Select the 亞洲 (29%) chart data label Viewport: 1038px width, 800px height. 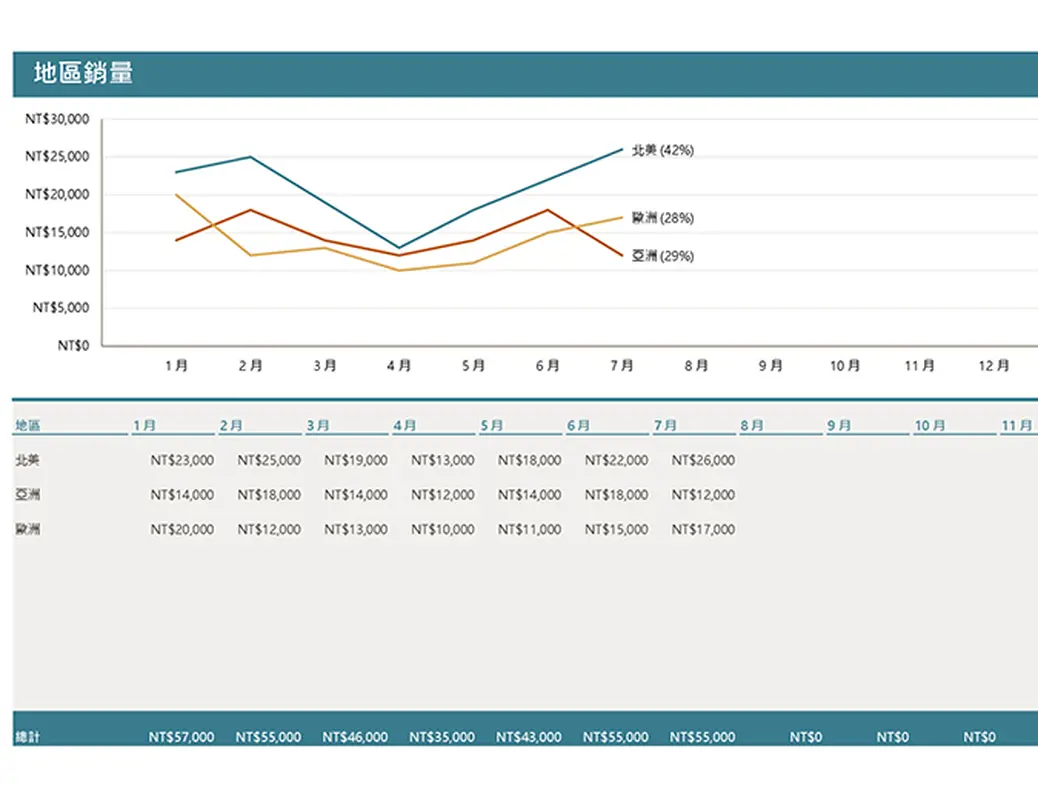point(662,256)
